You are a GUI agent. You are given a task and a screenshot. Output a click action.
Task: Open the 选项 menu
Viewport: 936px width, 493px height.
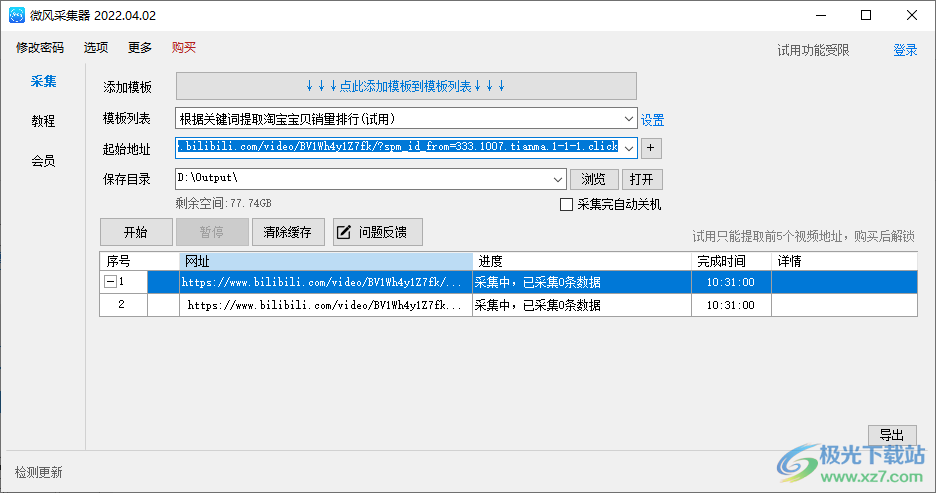pos(96,48)
